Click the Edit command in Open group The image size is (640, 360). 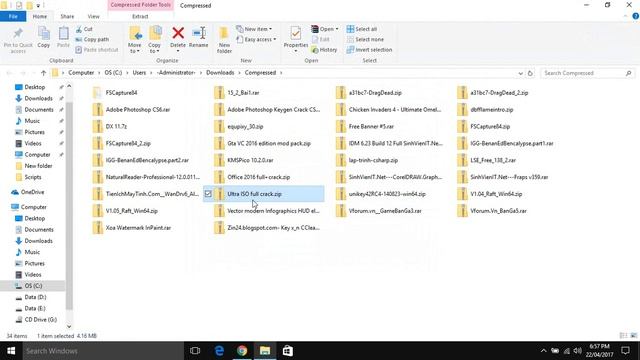(320, 40)
